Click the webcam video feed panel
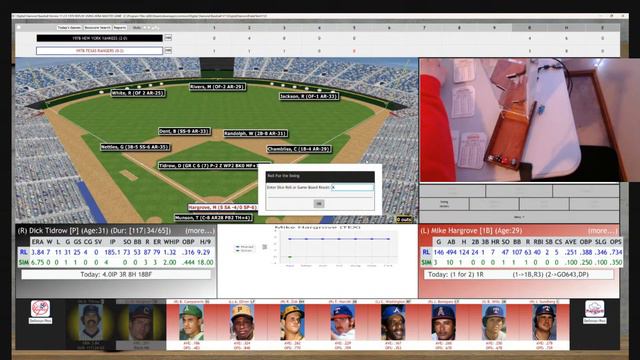Screen dimensions: 640x360 pos(529,120)
